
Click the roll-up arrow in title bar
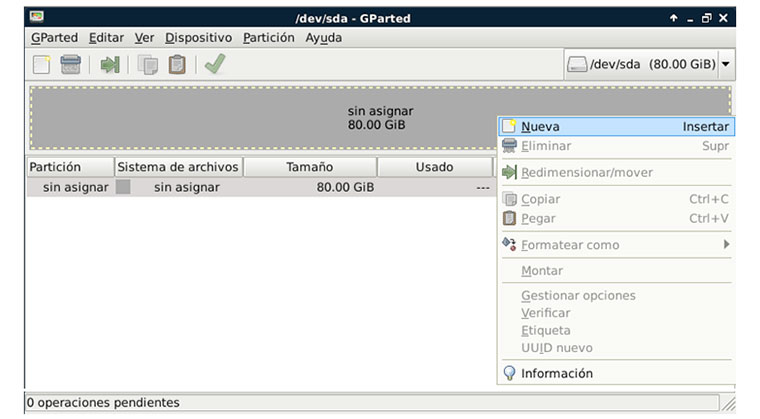click(673, 18)
